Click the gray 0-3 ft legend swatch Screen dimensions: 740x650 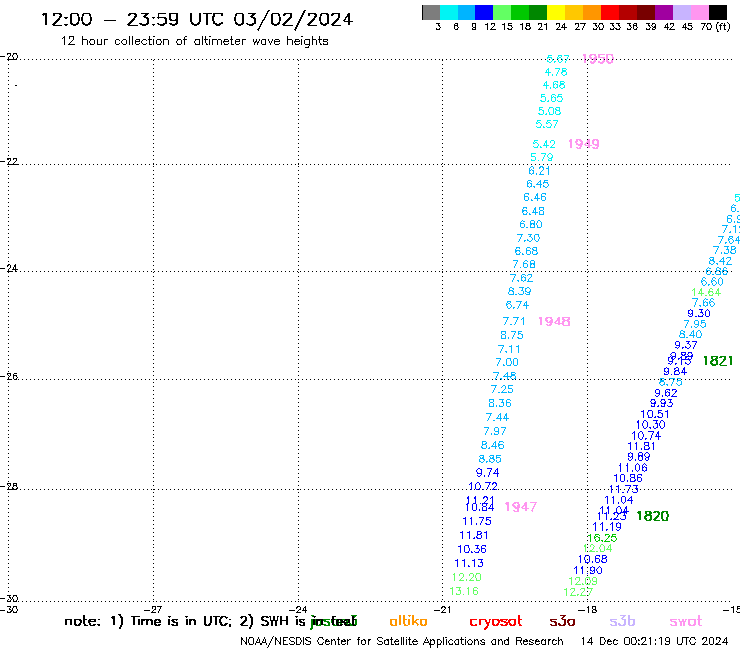tap(431, 12)
